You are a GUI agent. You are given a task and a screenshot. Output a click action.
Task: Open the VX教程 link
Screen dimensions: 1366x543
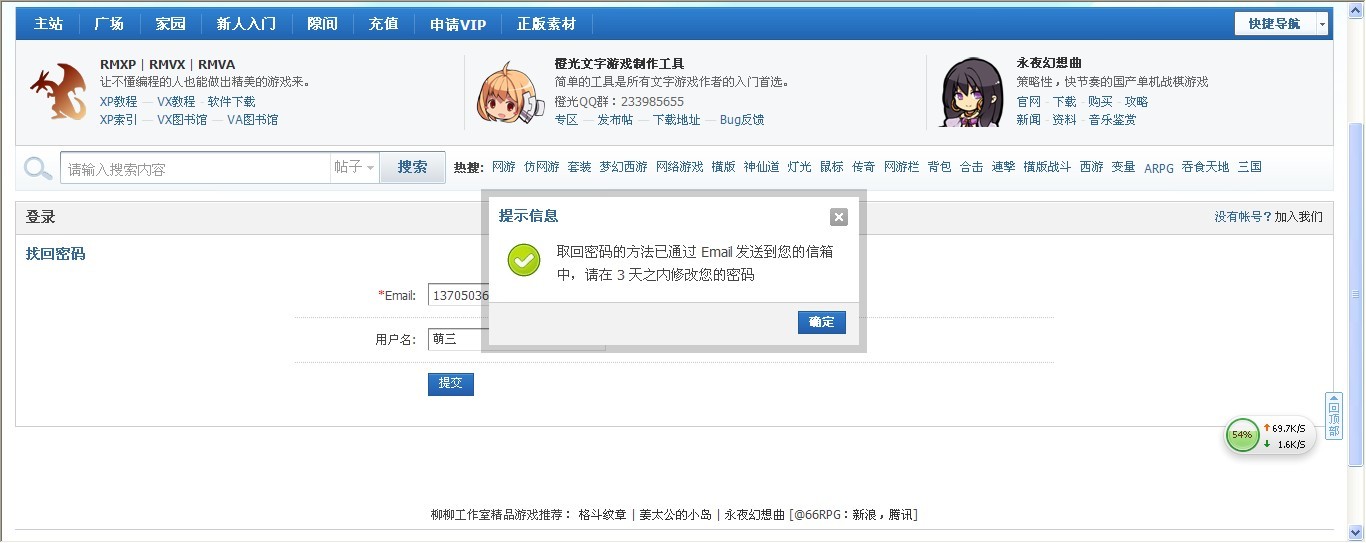tap(176, 102)
